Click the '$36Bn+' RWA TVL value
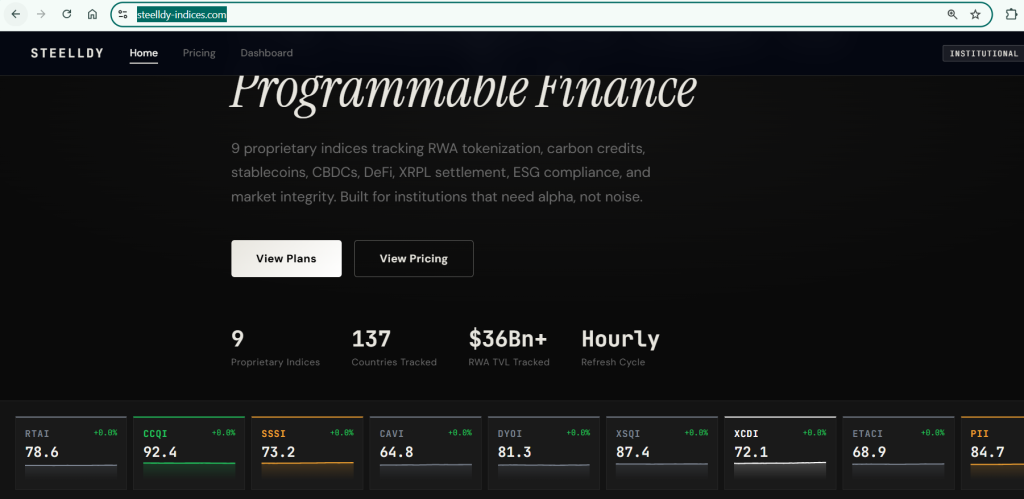The image size is (1024, 499). click(x=508, y=340)
